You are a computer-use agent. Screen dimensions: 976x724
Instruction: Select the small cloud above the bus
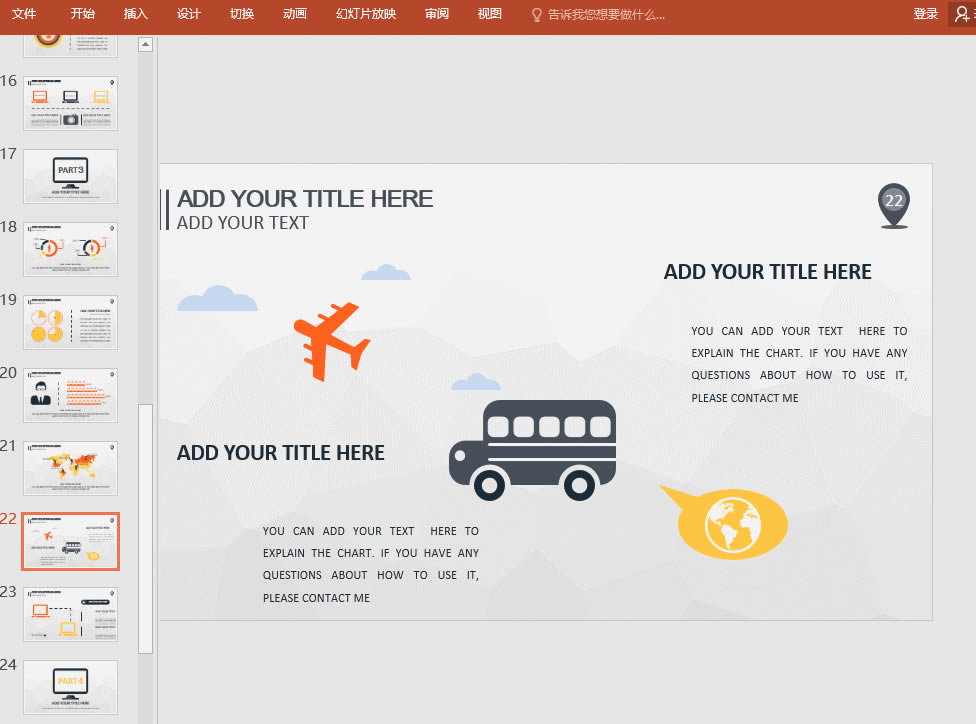point(476,382)
